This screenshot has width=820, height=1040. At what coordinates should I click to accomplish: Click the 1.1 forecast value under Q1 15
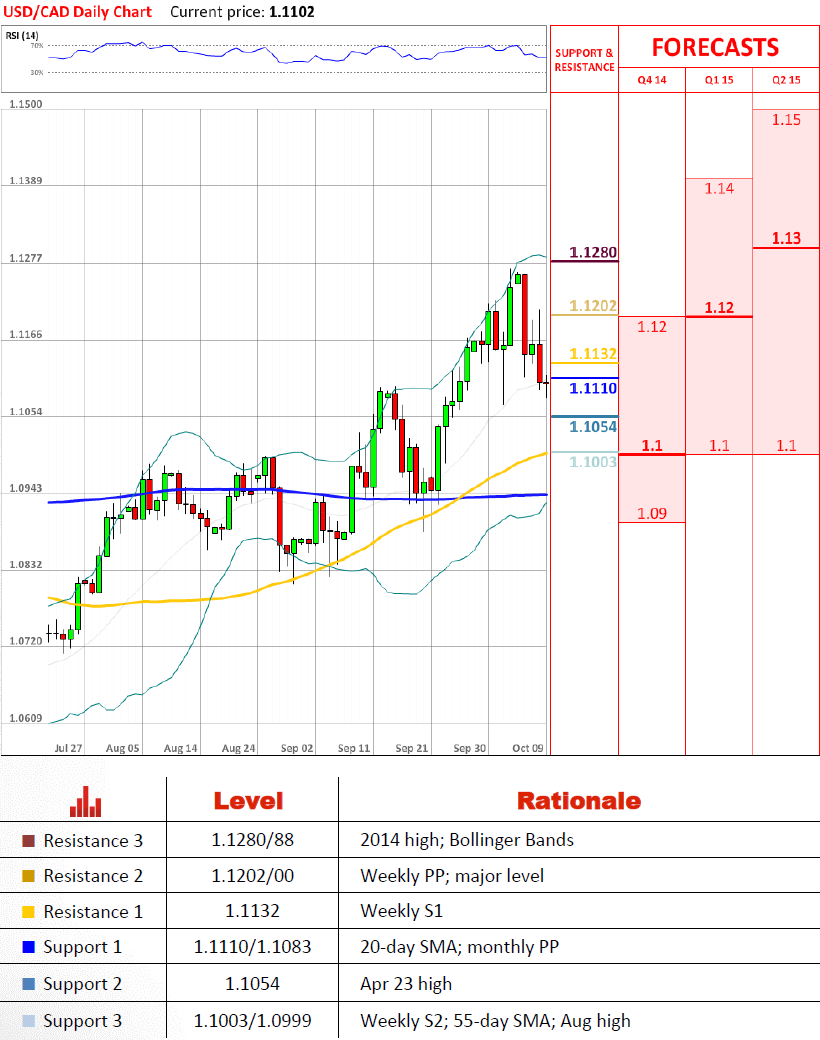pyautogui.click(x=719, y=446)
